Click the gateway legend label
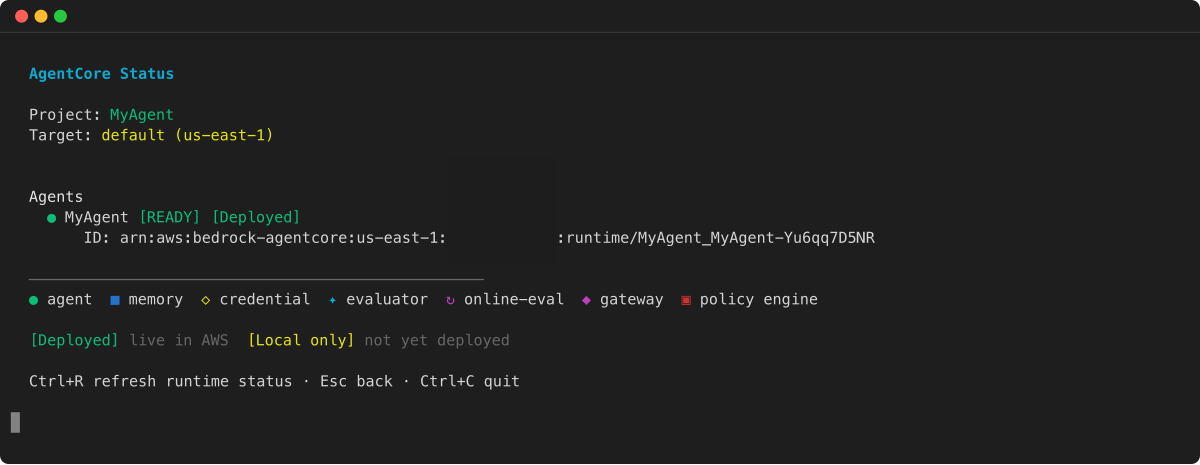Image resolution: width=1200 pixels, height=465 pixels. 632,300
